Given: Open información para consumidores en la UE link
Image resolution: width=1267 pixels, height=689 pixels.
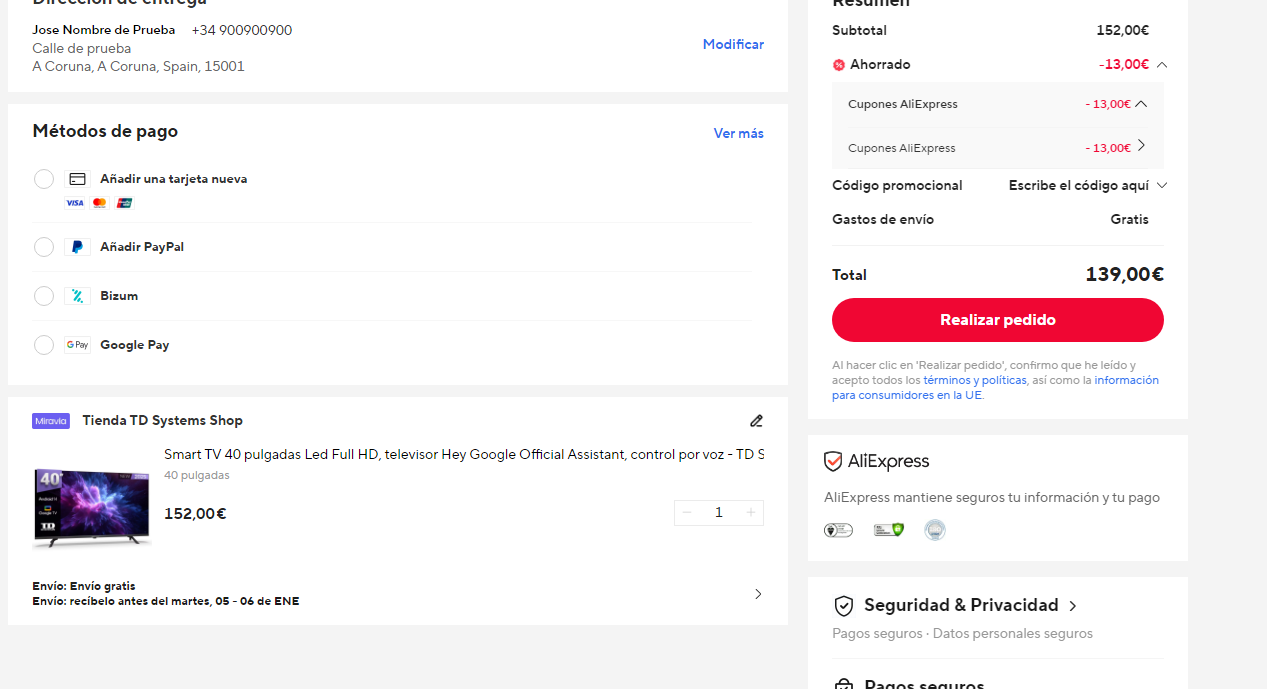Looking at the screenshot, I should (995, 387).
